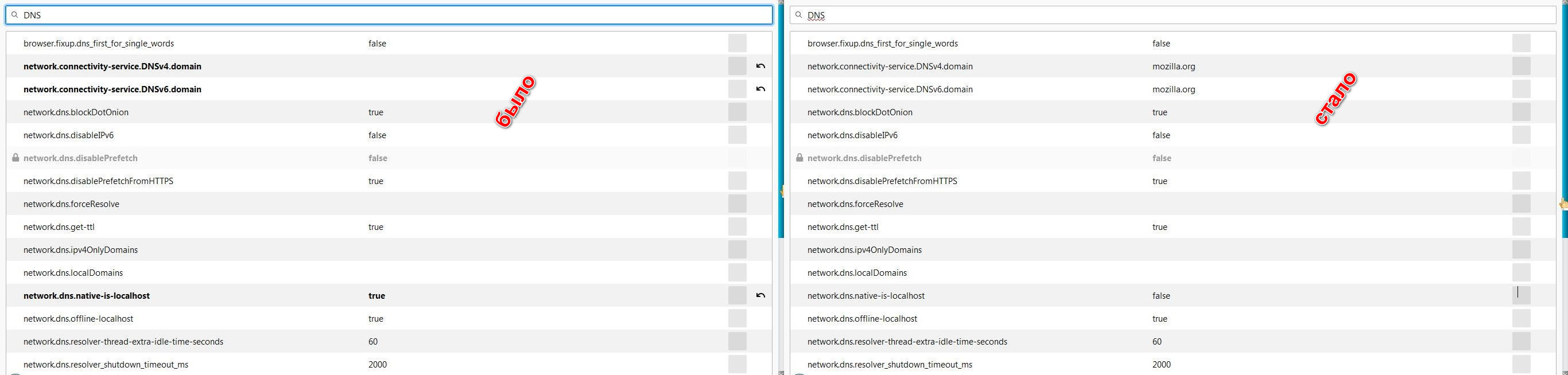The image size is (1568, 375).
Task: Click network.dns.forceResolve name in left panel
Action: (71, 204)
